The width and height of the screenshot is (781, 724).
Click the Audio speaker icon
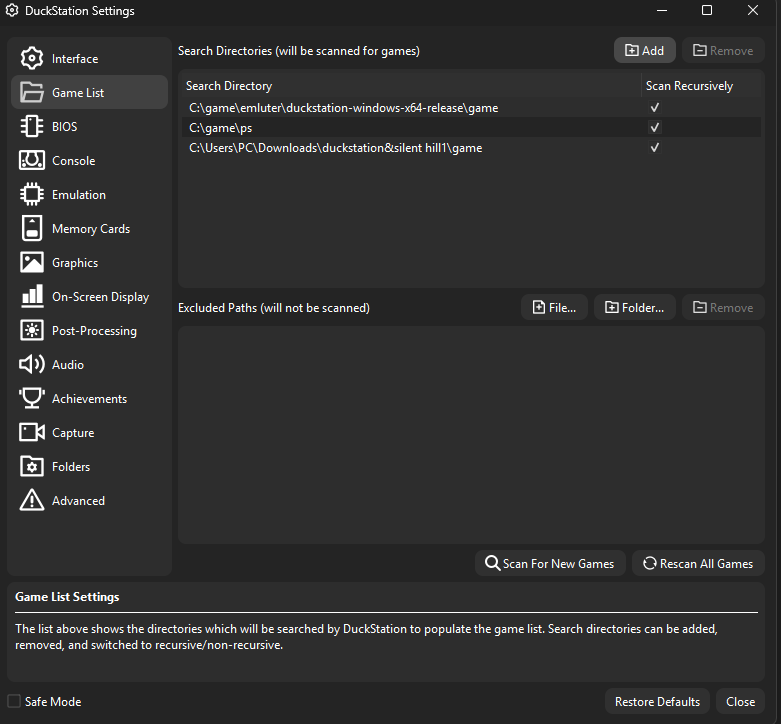click(32, 364)
